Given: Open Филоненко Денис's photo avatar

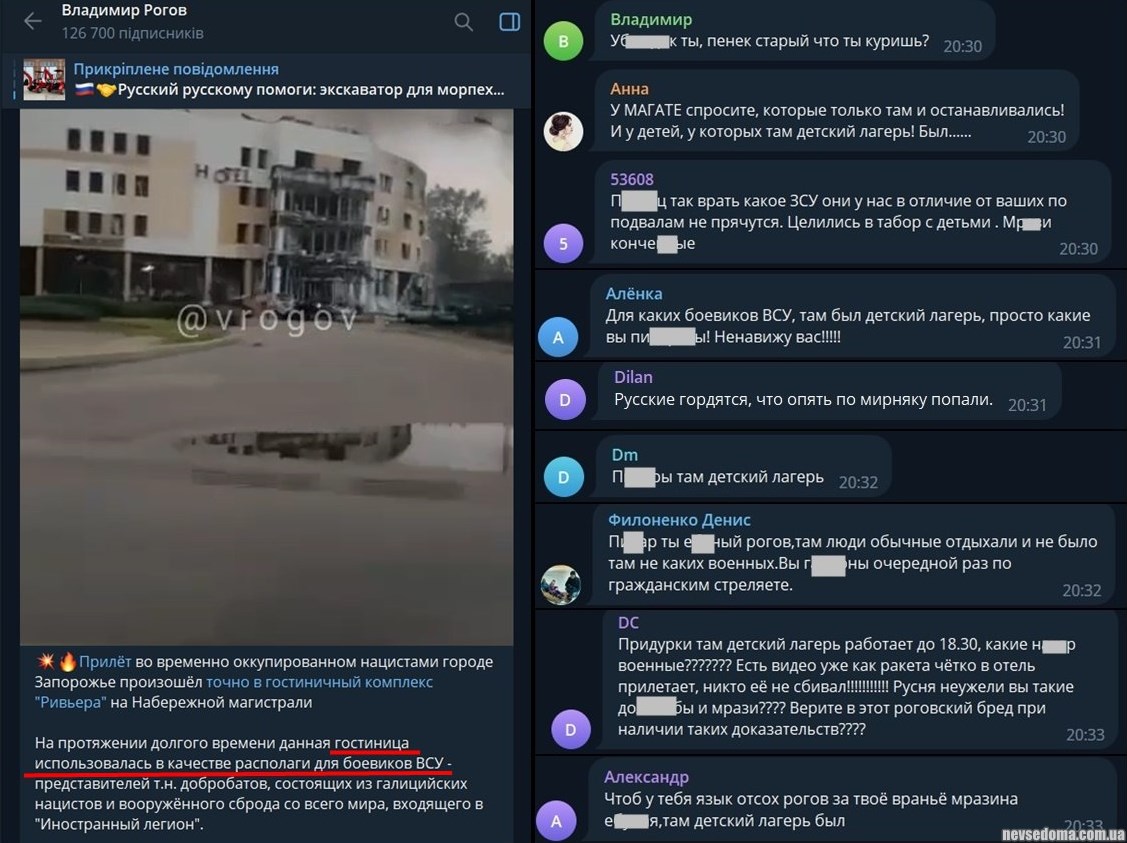Looking at the screenshot, I should [561, 584].
